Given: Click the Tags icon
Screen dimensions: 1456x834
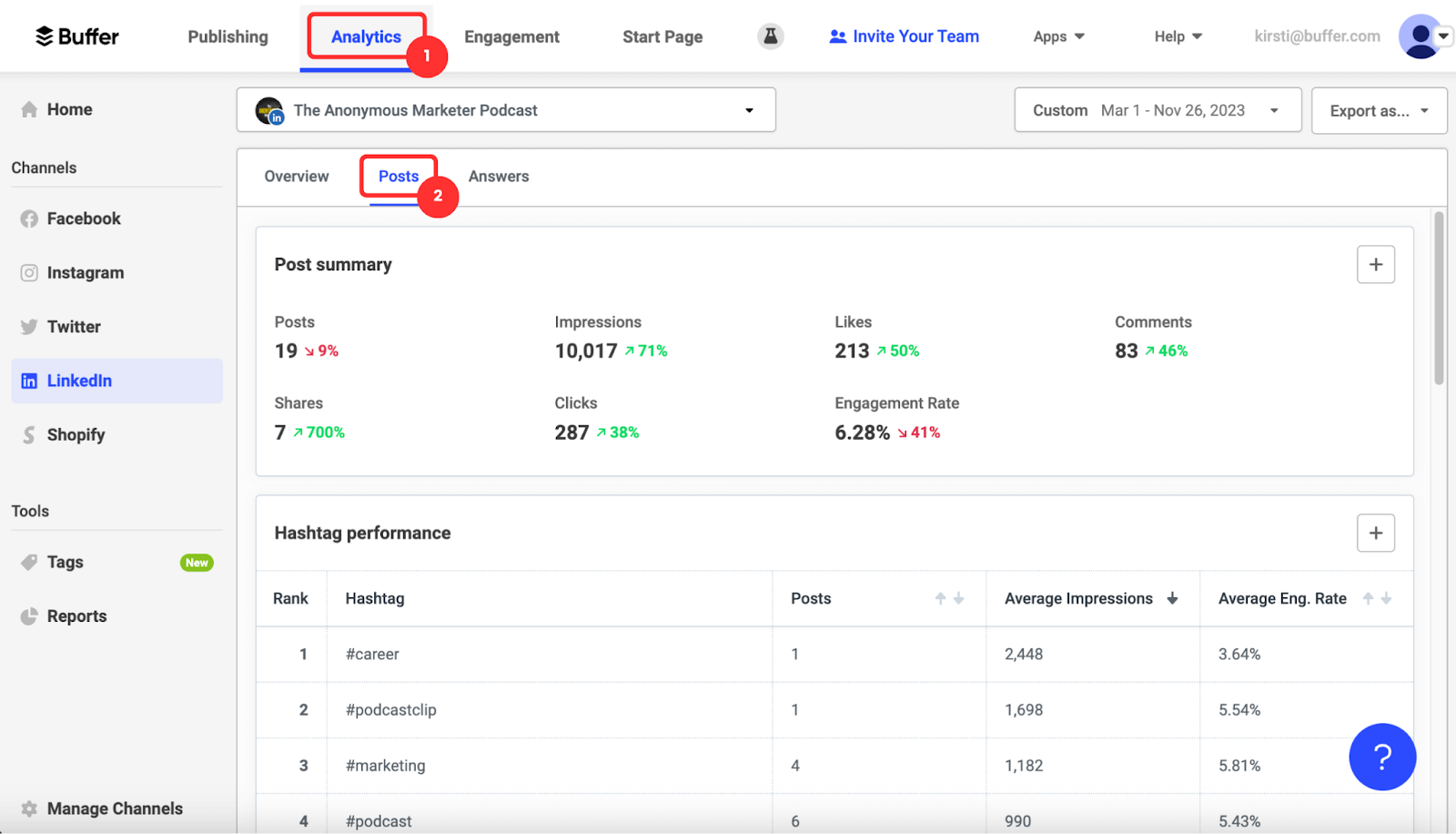Looking at the screenshot, I should [x=29, y=562].
